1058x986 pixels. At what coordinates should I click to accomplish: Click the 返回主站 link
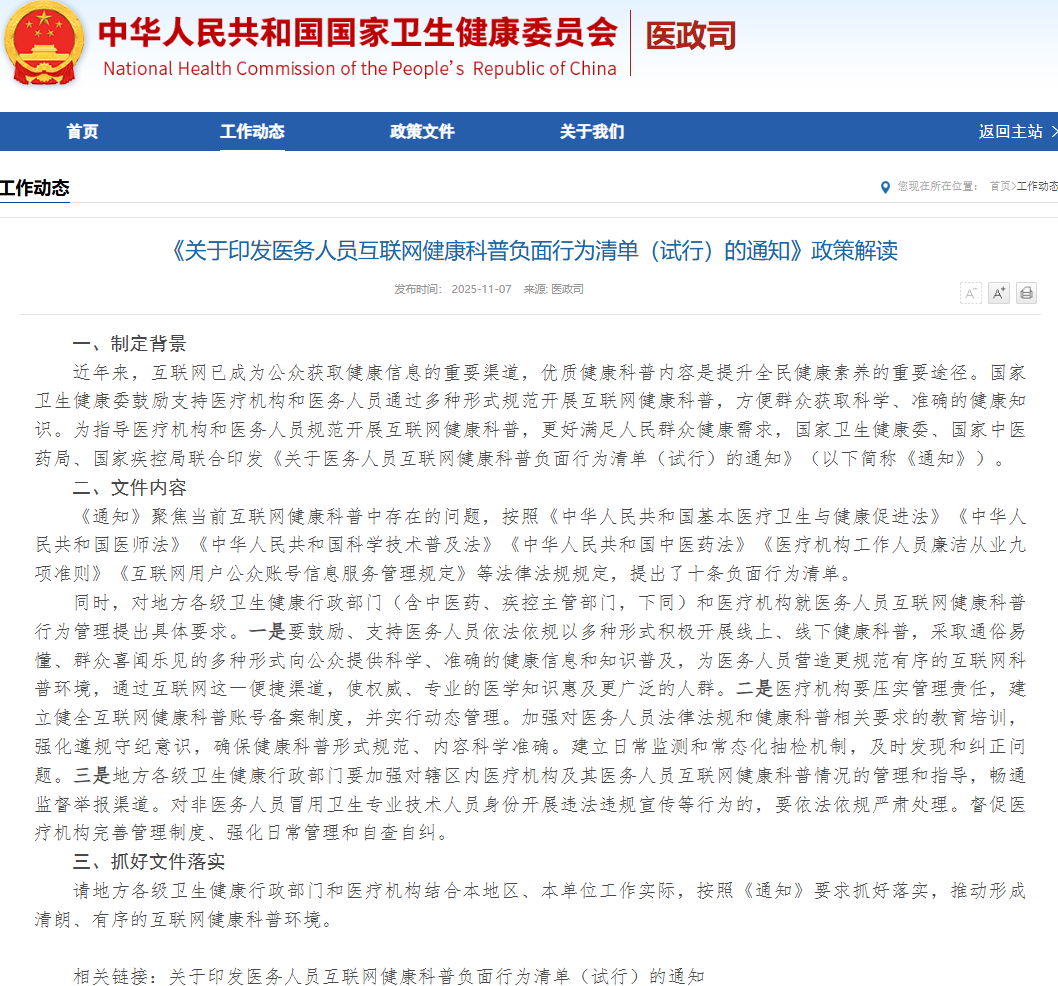(x=1010, y=132)
